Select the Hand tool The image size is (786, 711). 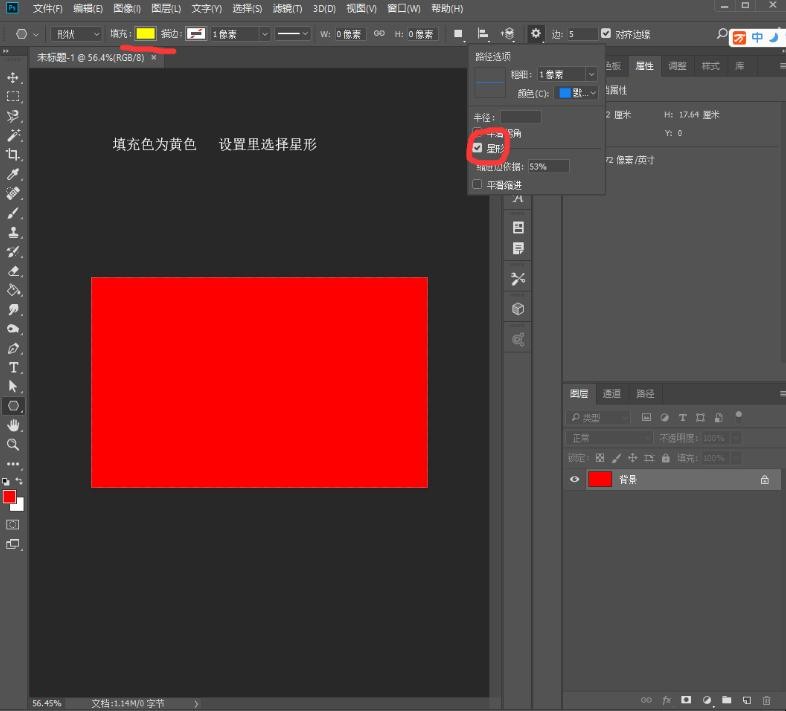coord(13,425)
